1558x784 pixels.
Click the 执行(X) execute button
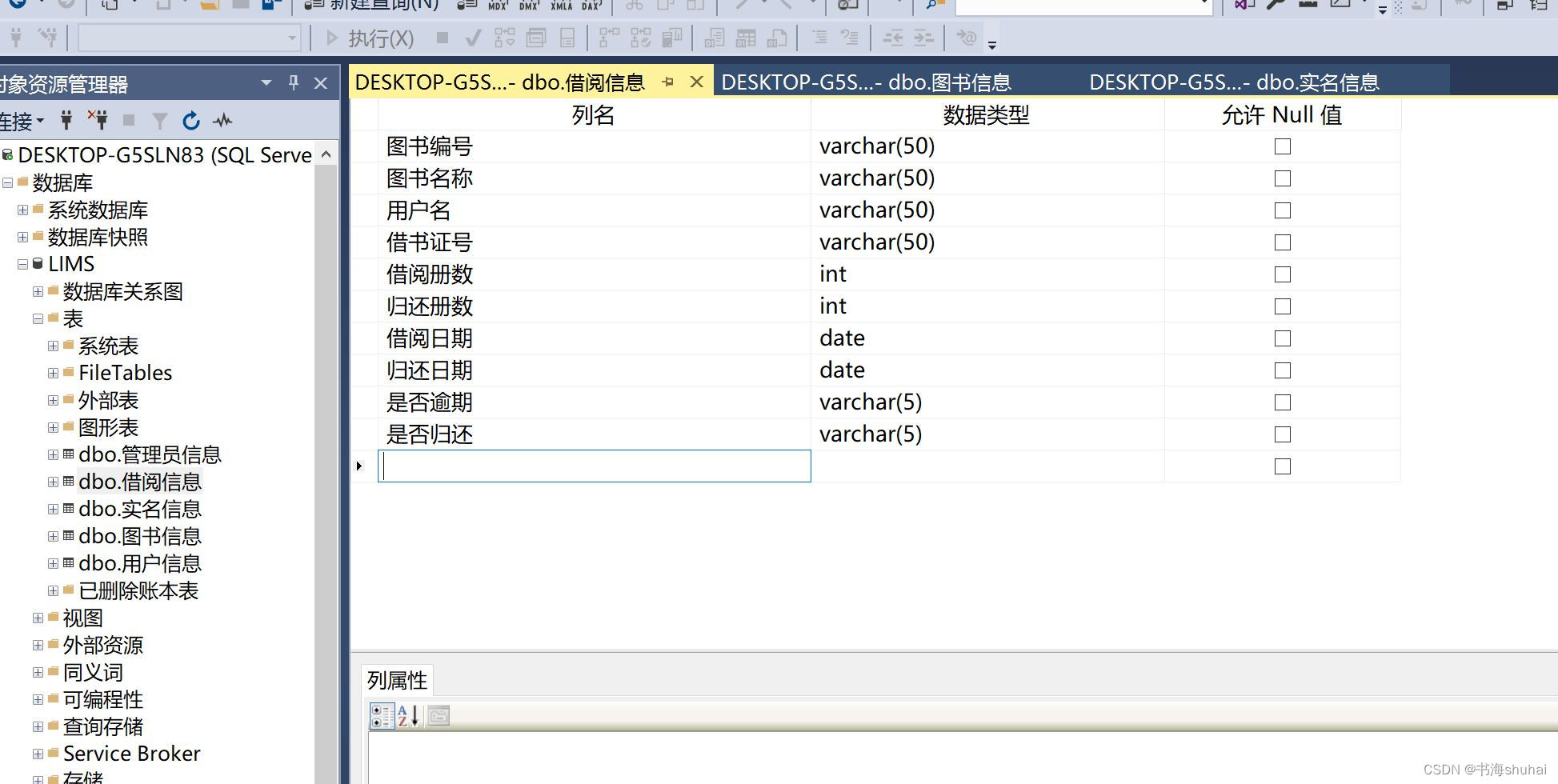pyautogui.click(x=368, y=38)
